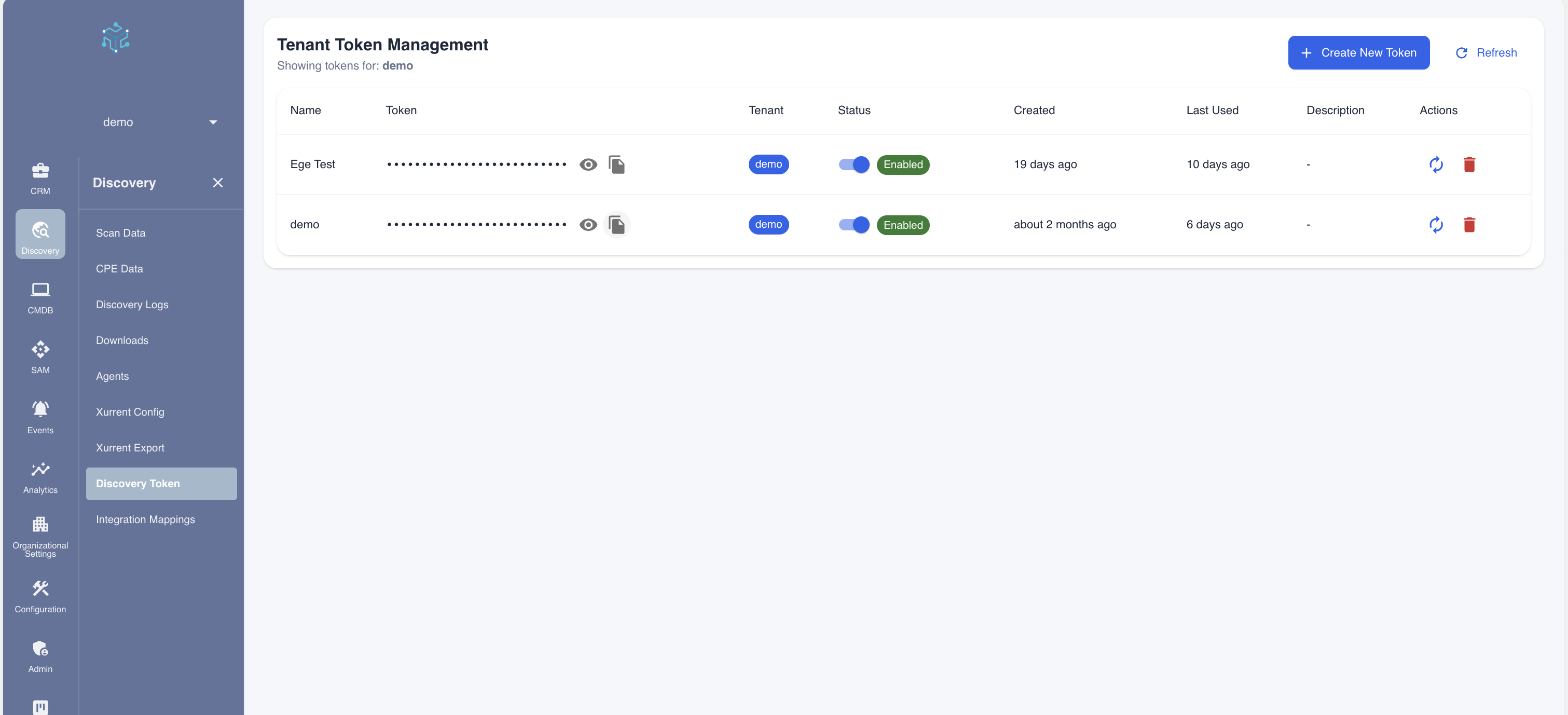This screenshot has height=715, width=1568.
Task: Turn off the demo token status switch
Action: tap(854, 225)
